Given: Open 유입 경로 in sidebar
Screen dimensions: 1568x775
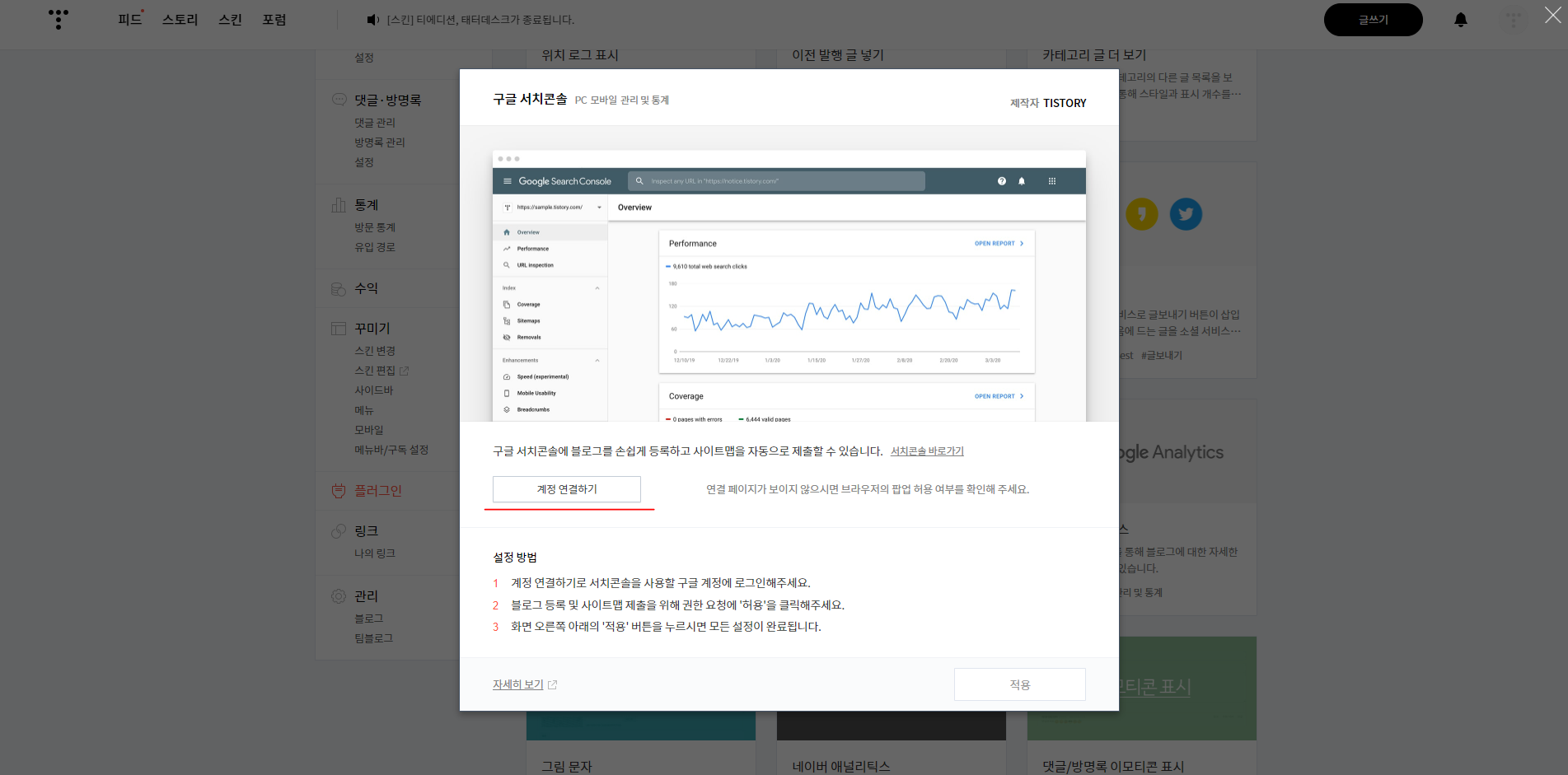Looking at the screenshot, I should click(375, 247).
